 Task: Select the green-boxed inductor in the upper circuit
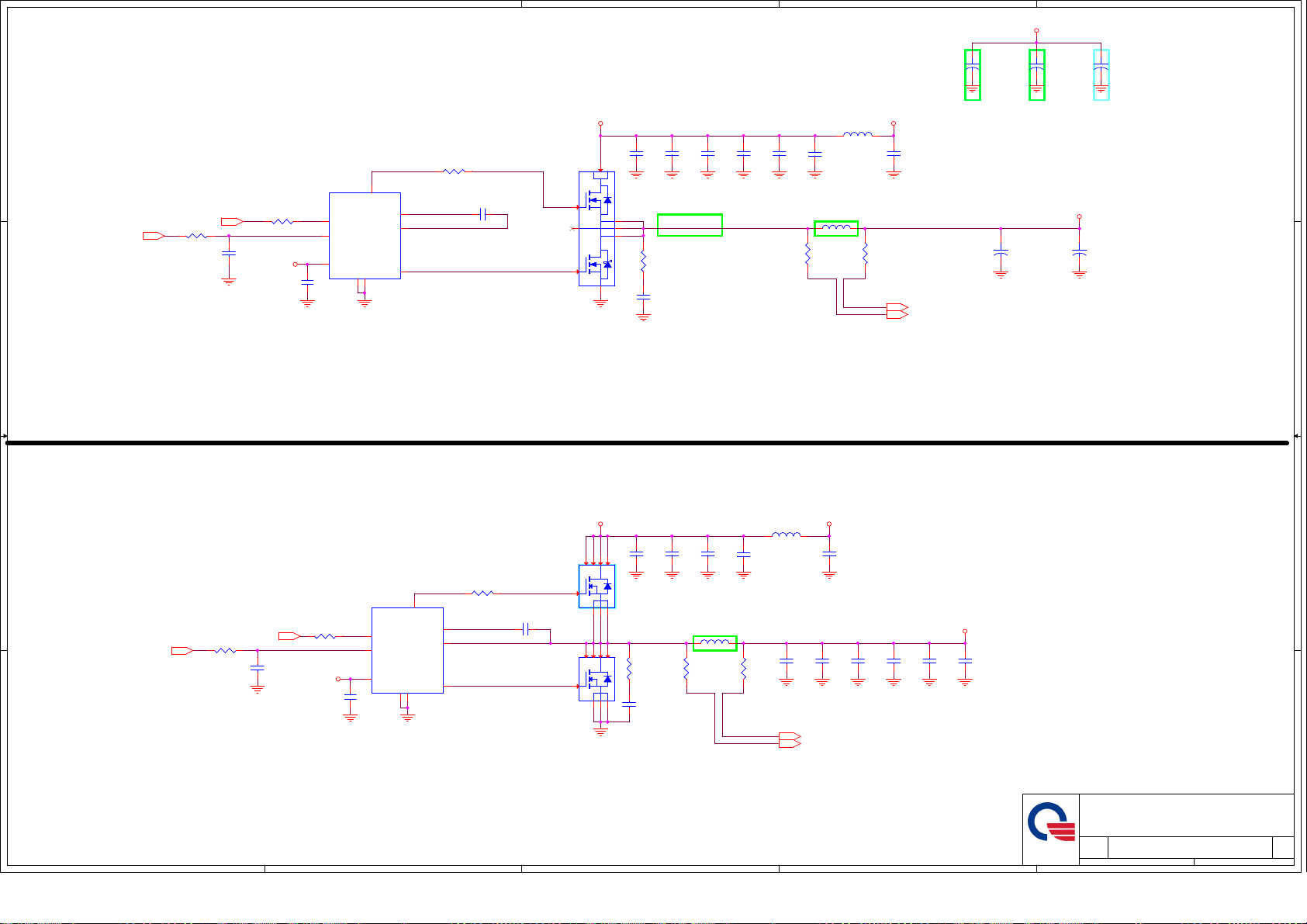836,228
